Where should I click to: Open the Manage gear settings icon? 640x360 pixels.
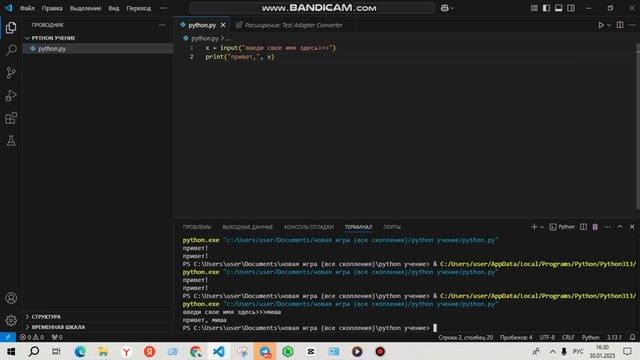[x=11, y=320]
